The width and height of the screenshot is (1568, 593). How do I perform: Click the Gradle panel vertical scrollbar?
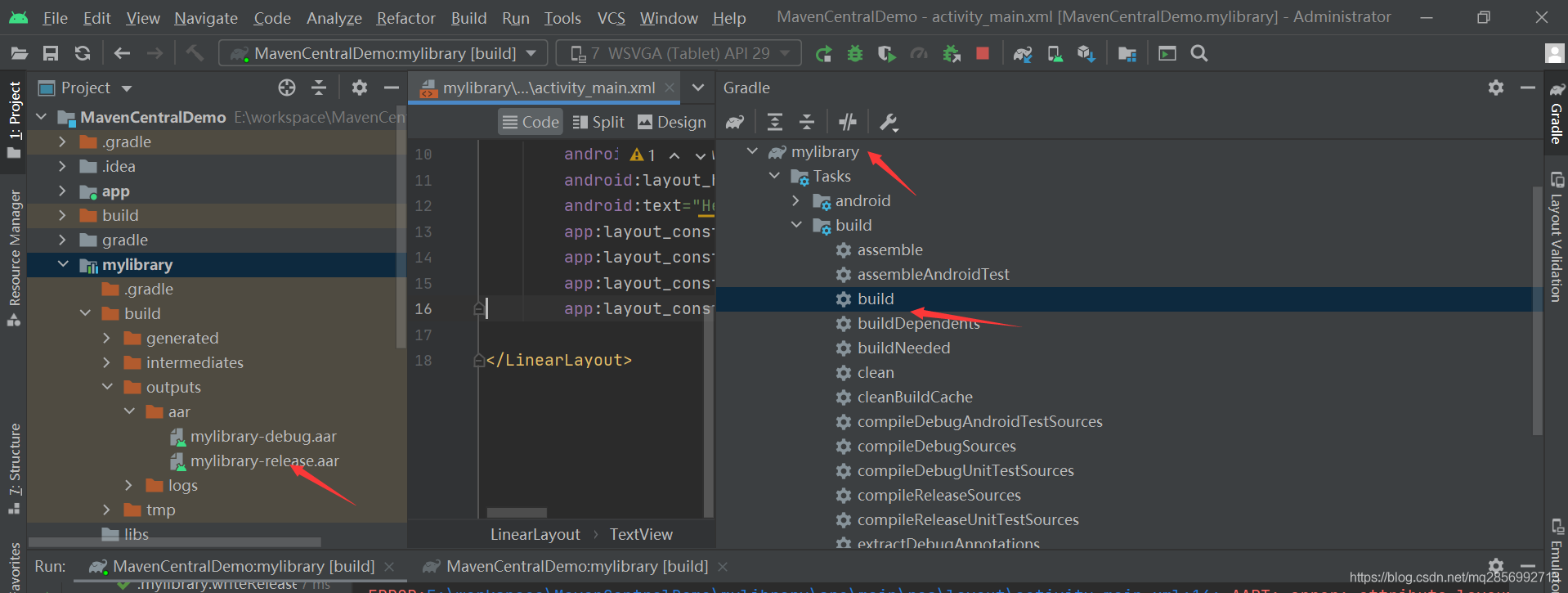(x=1538, y=311)
